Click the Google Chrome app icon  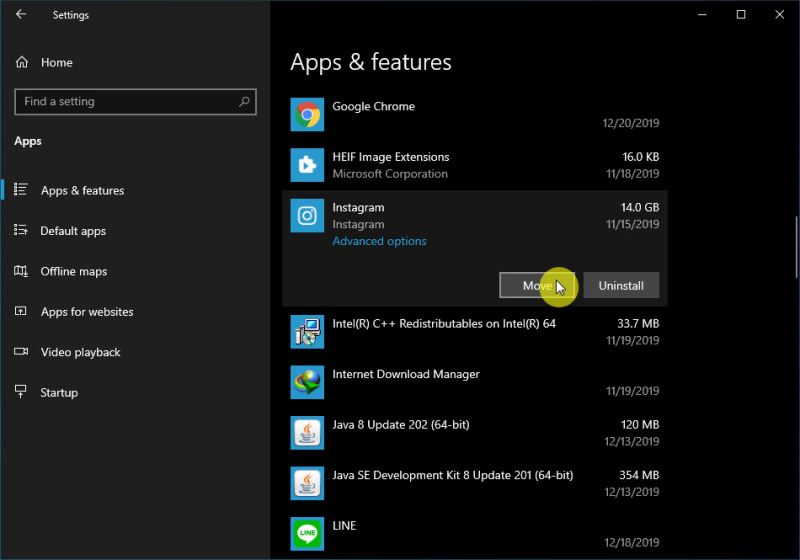(x=307, y=115)
